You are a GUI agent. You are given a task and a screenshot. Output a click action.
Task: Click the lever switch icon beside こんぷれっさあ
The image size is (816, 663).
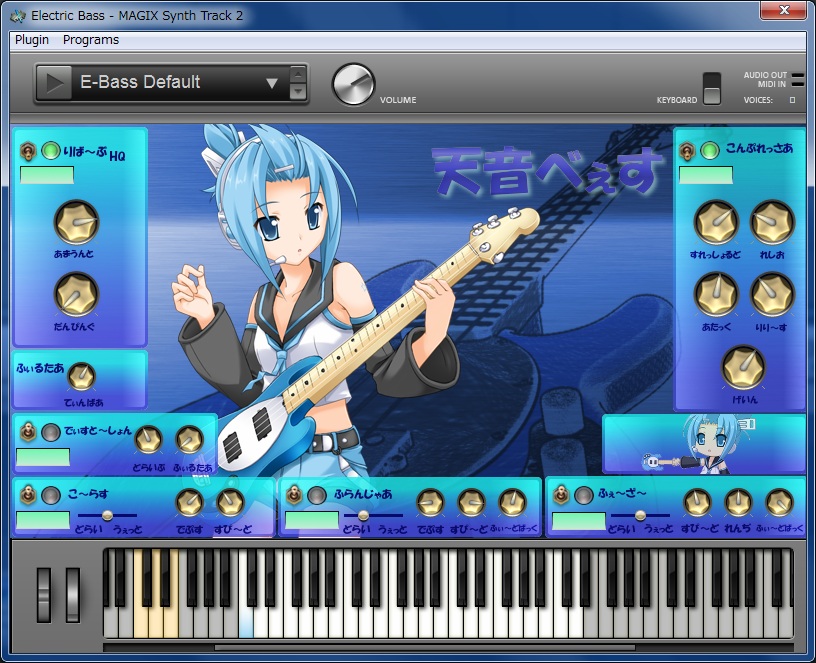point(686,151)
